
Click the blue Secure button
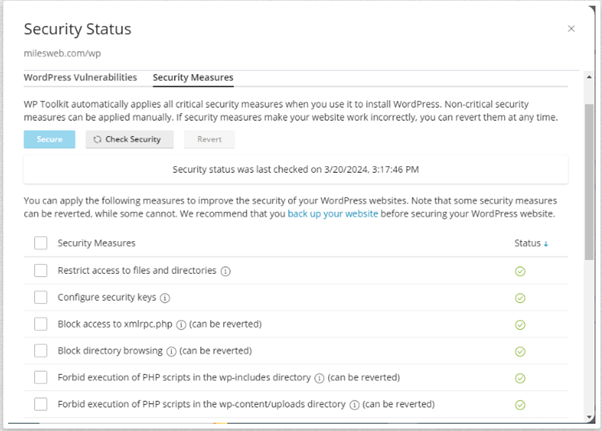(x=50, y=139)
